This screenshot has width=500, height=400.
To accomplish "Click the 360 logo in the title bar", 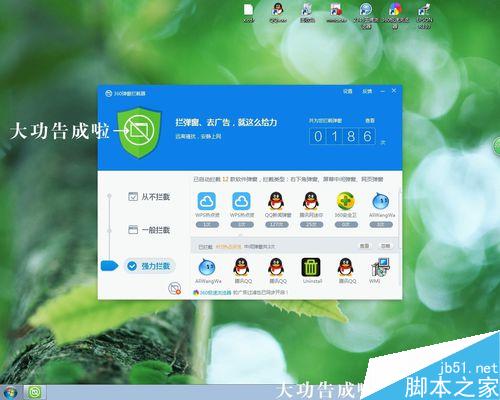I will [x=108, y=93].
